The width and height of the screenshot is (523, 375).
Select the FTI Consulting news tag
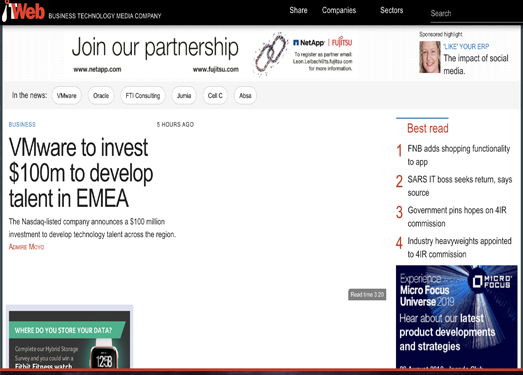(143, 96)
